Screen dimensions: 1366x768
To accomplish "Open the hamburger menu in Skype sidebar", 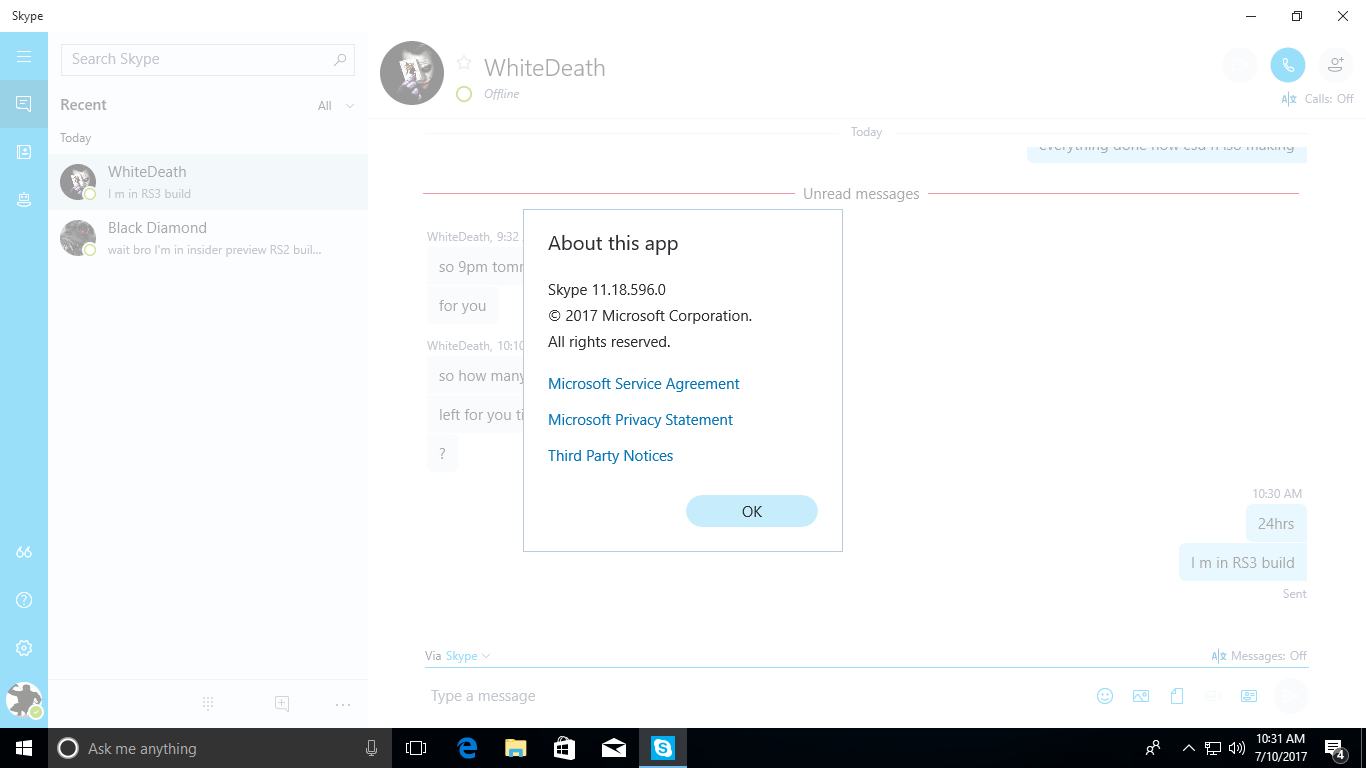I will [24, 57].
